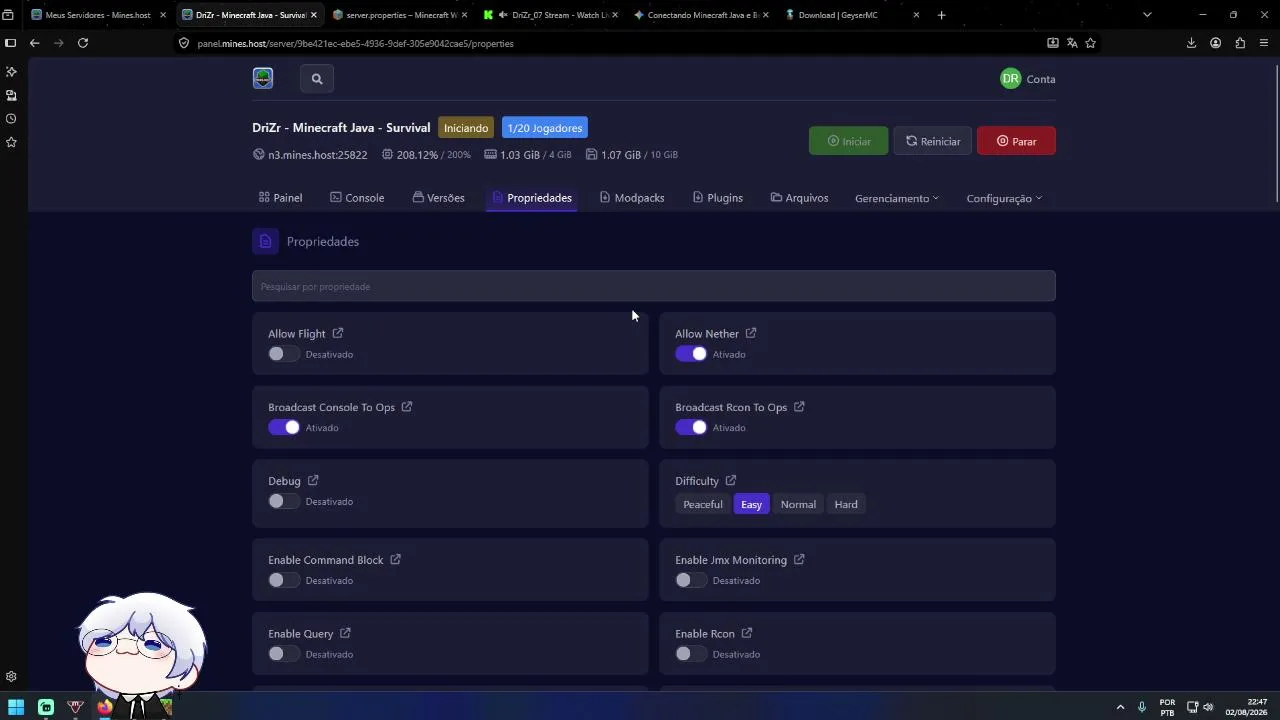1280x720 pixels.
Task: Open Broadcast Console To Ops external link icon
Action: pos(407,407)
